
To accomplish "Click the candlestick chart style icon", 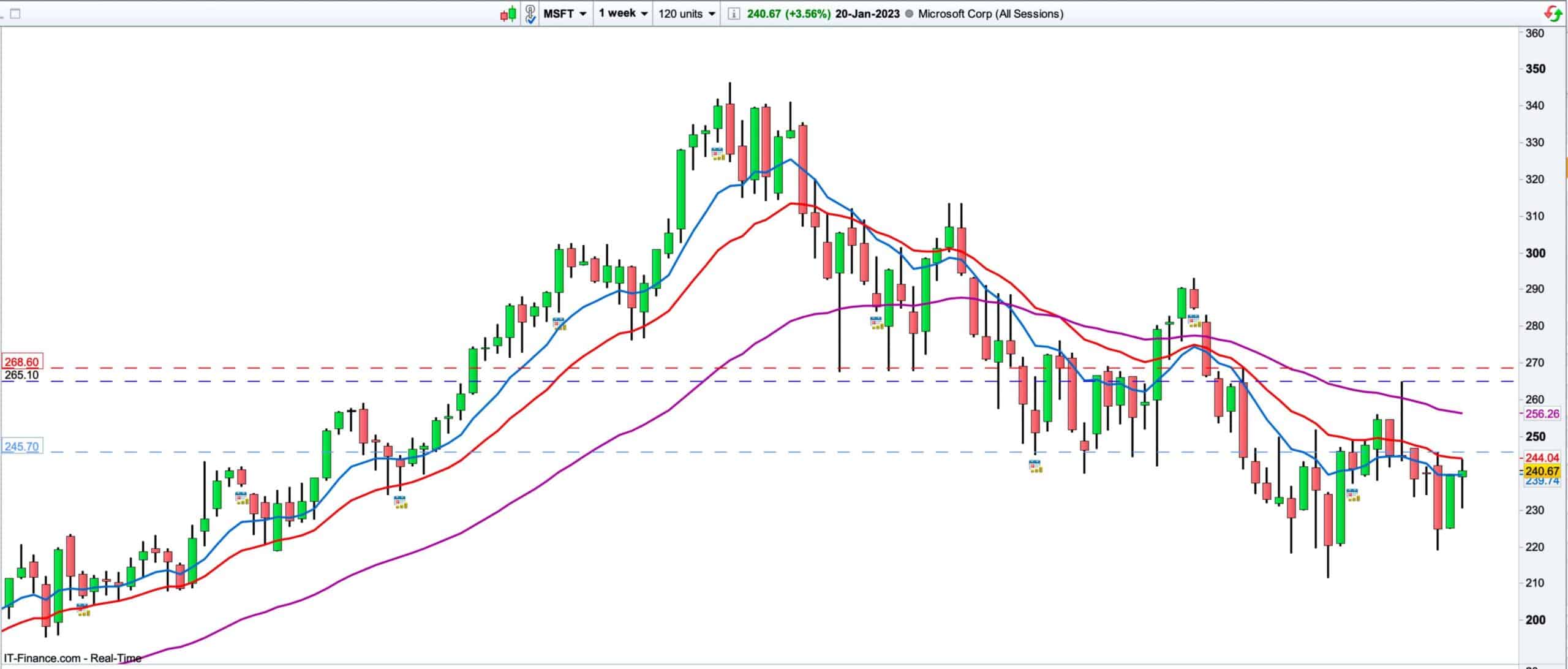I will 508,13.
